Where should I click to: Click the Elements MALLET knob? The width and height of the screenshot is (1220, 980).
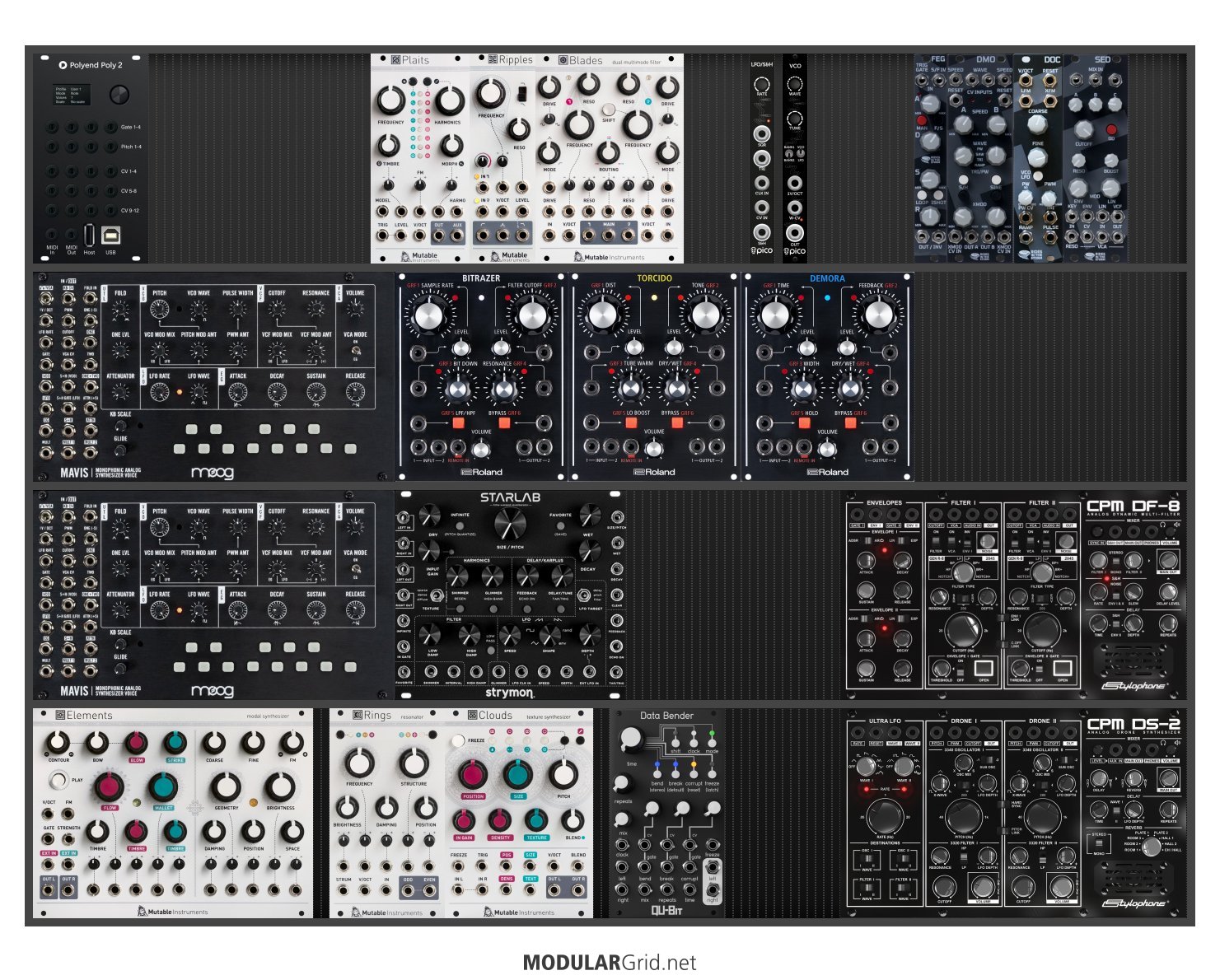click(163, 786)
